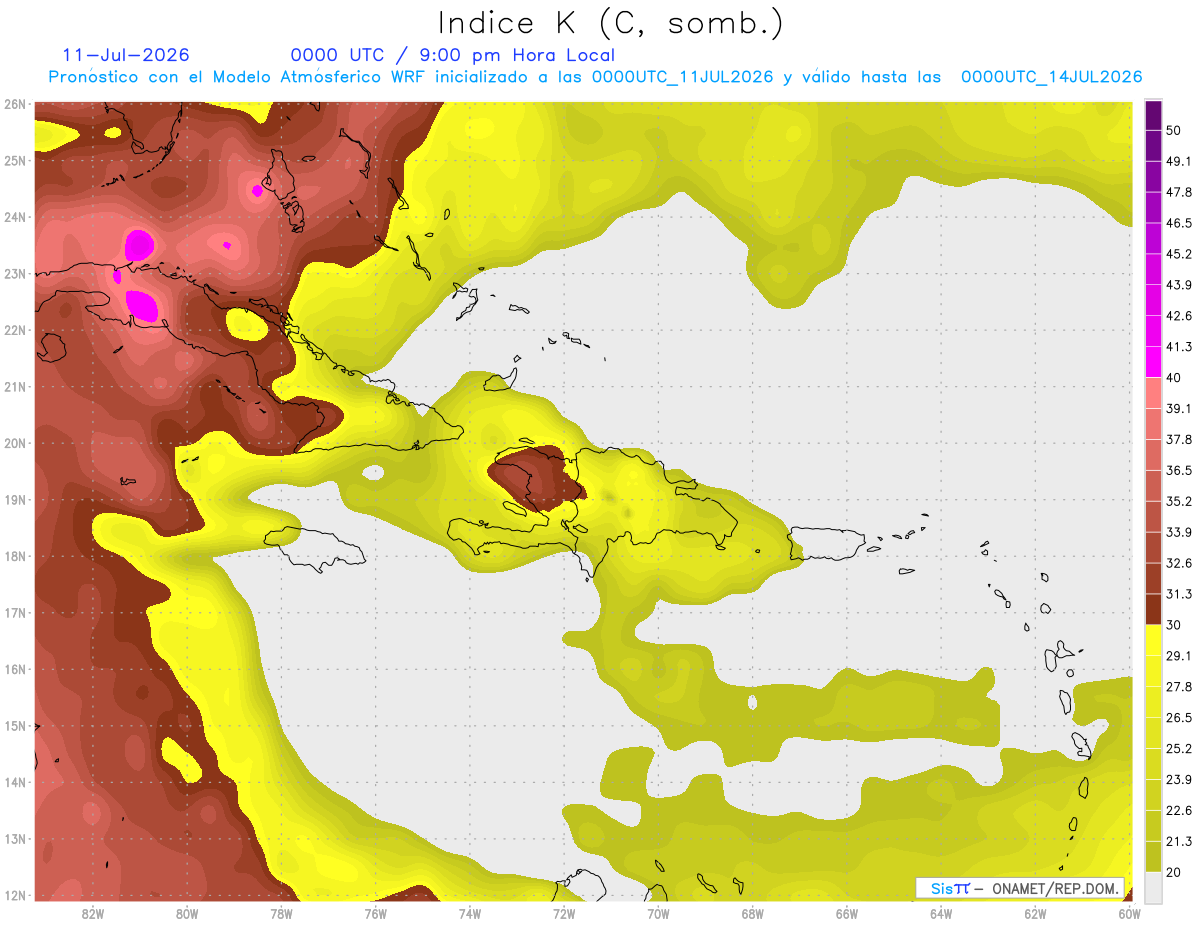Click the "43.9" color bar label
This screenshot has width=1200, height=927.
click(1180, 285)
